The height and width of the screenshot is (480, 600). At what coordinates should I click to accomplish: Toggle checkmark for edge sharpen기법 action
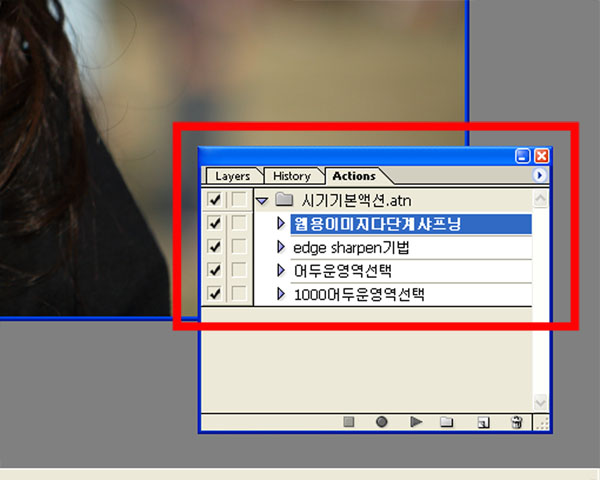tap(214, 247)
